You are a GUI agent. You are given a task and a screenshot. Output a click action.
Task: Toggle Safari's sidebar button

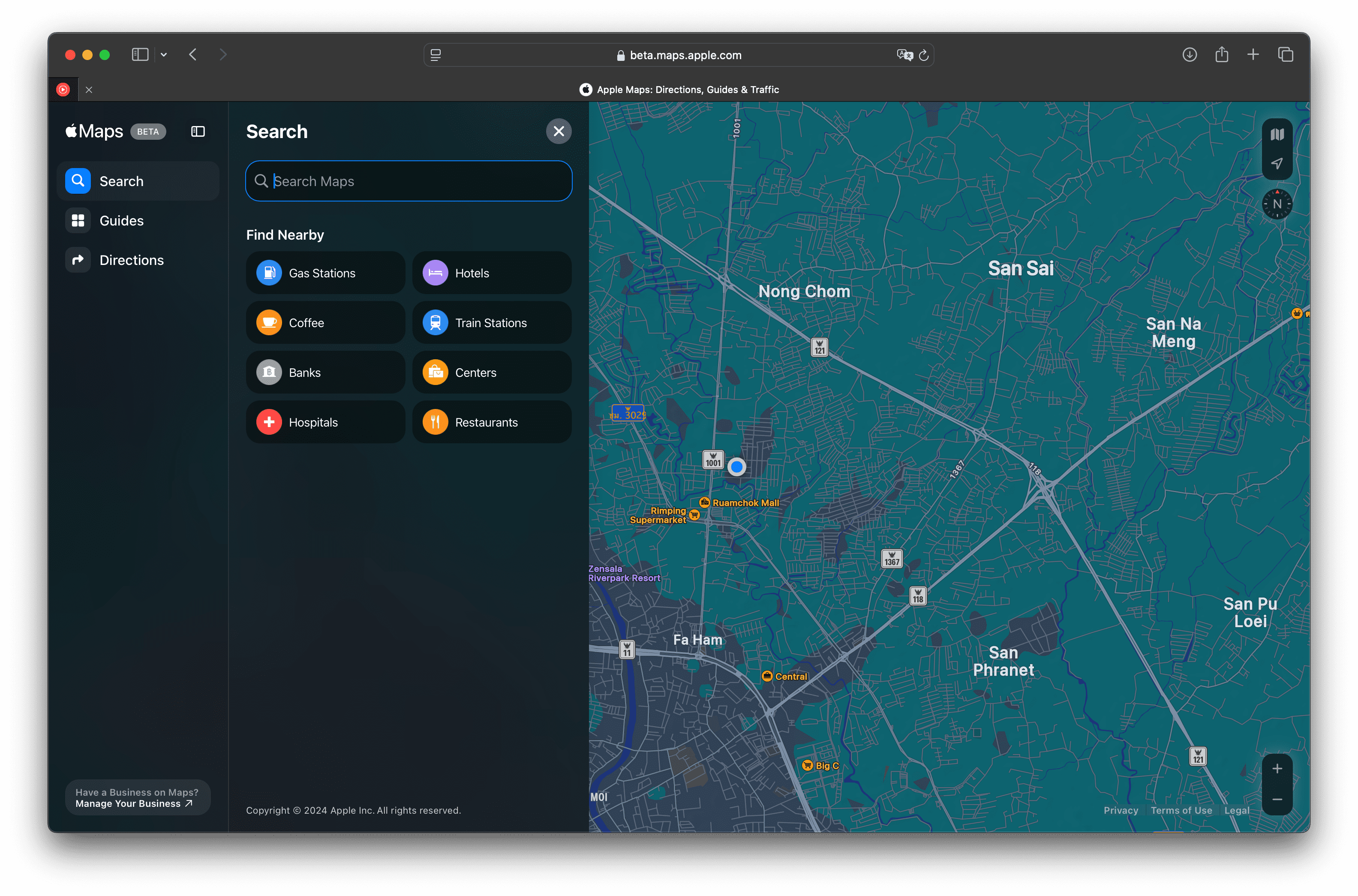pos(140,55)
